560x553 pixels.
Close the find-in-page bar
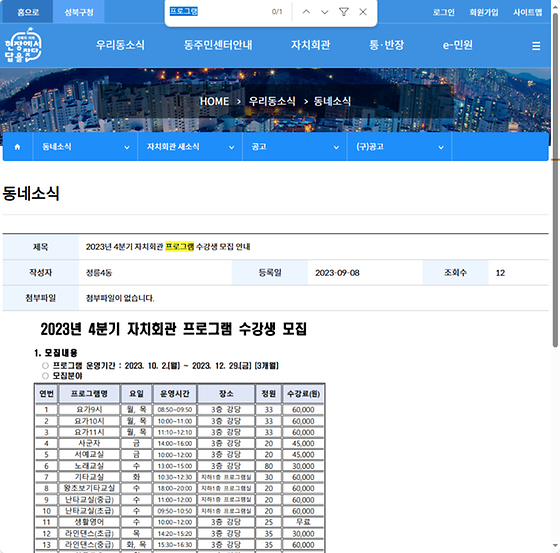363,12
